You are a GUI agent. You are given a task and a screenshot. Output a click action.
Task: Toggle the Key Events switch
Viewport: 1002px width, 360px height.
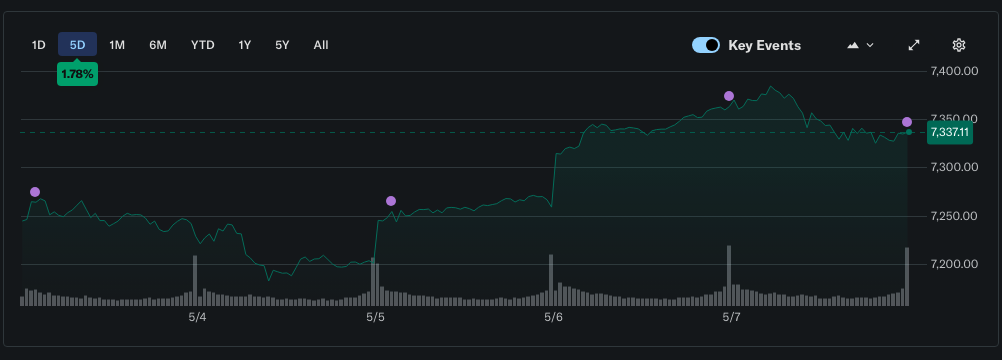click(x=706, y=45)
